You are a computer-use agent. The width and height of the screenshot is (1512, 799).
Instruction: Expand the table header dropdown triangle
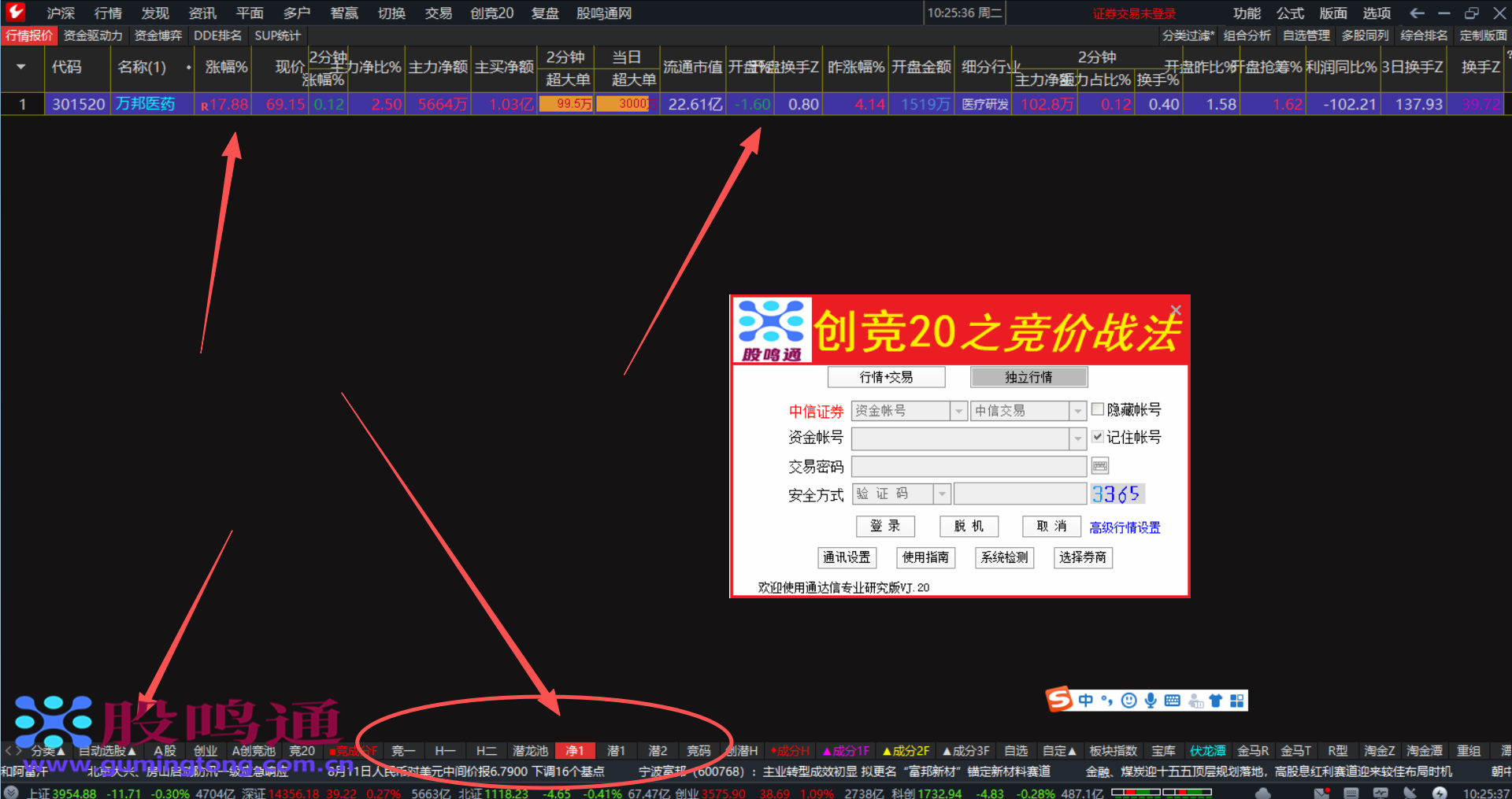click(21, 67)
